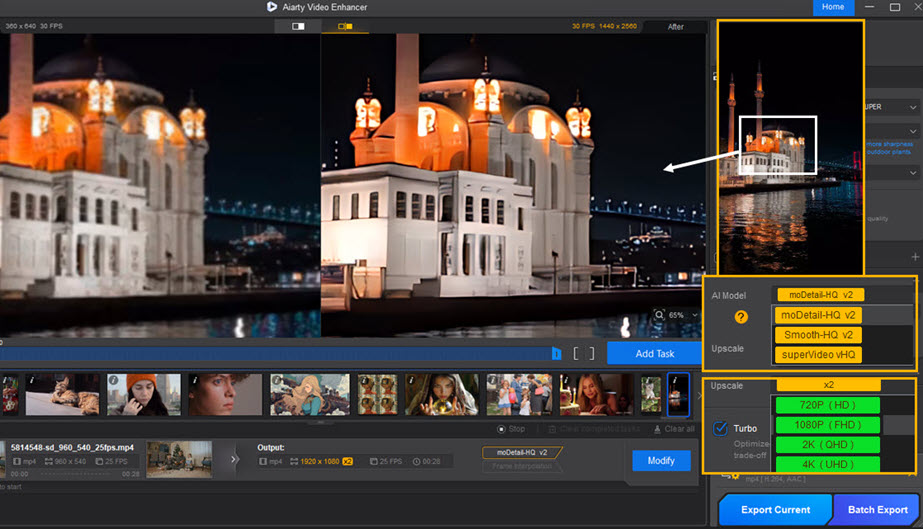Click the zoom magnifier icon at 65%
The height and width of the screenshot is (529, 923).
661,315
